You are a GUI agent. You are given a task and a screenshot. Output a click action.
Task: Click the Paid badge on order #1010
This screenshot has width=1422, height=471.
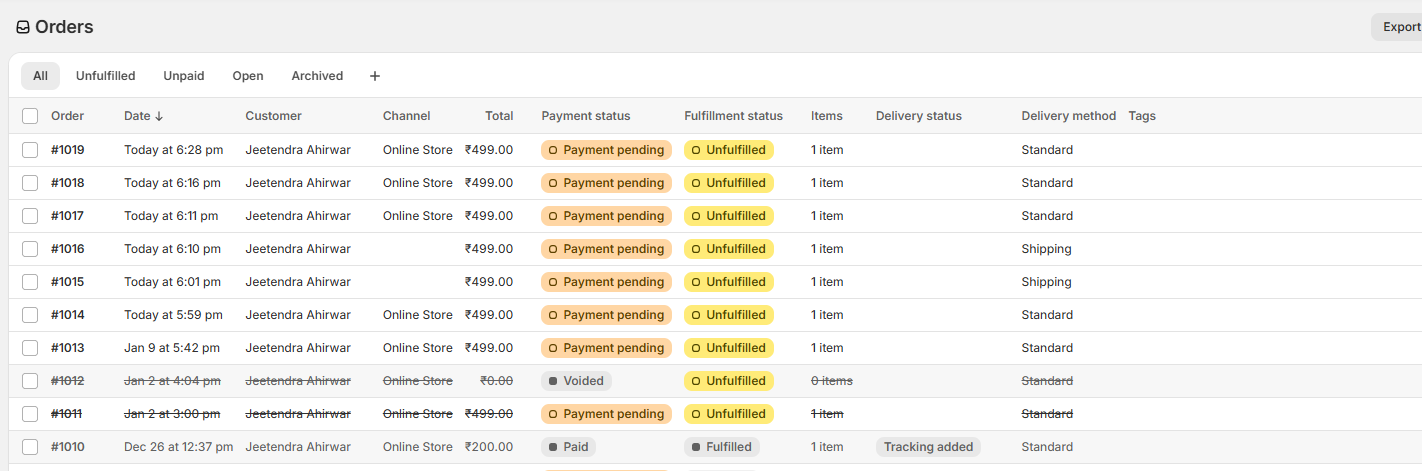(568, 447)
